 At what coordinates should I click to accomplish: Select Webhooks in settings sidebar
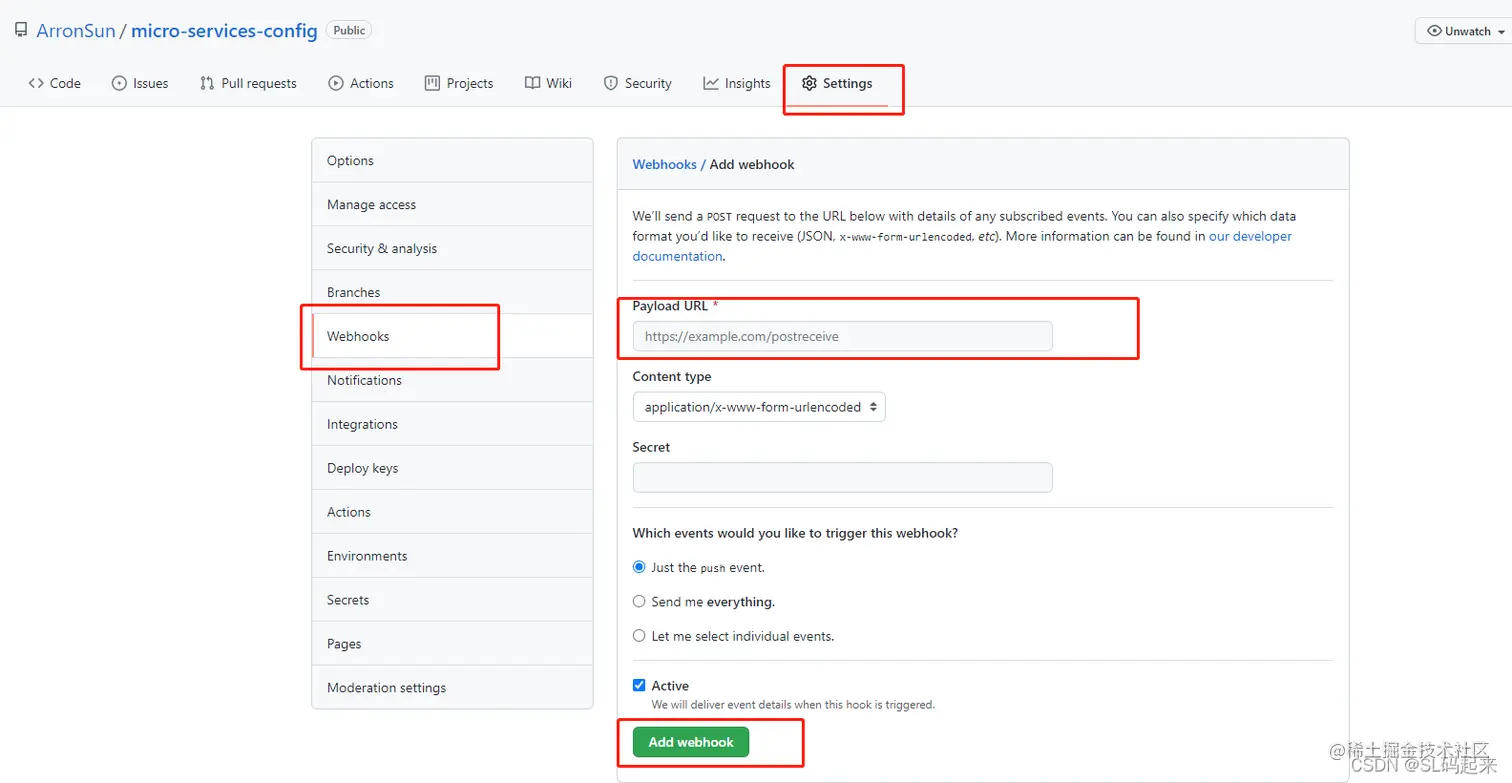(452, 336)
